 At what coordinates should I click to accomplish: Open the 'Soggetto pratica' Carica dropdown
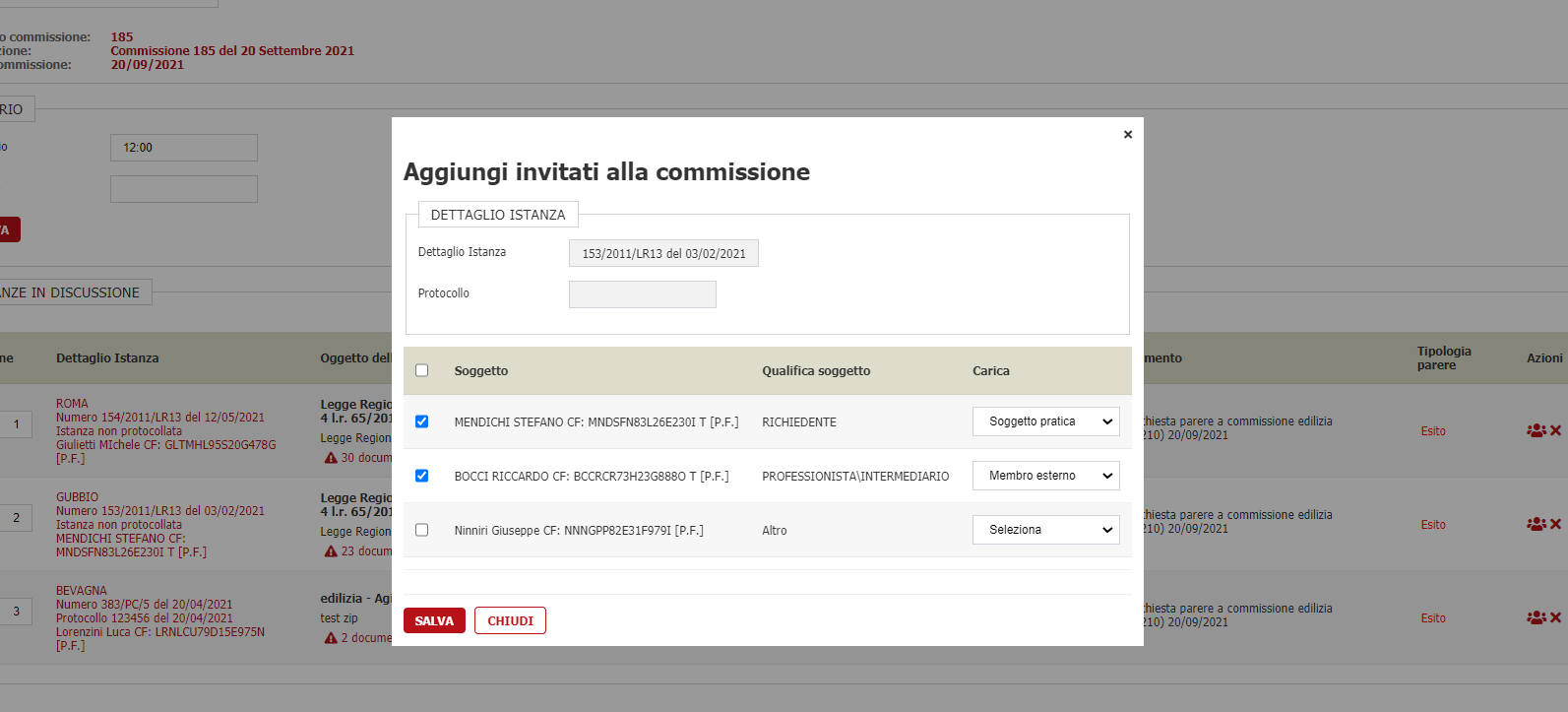pyautogui.click(x=1045, y=421)
